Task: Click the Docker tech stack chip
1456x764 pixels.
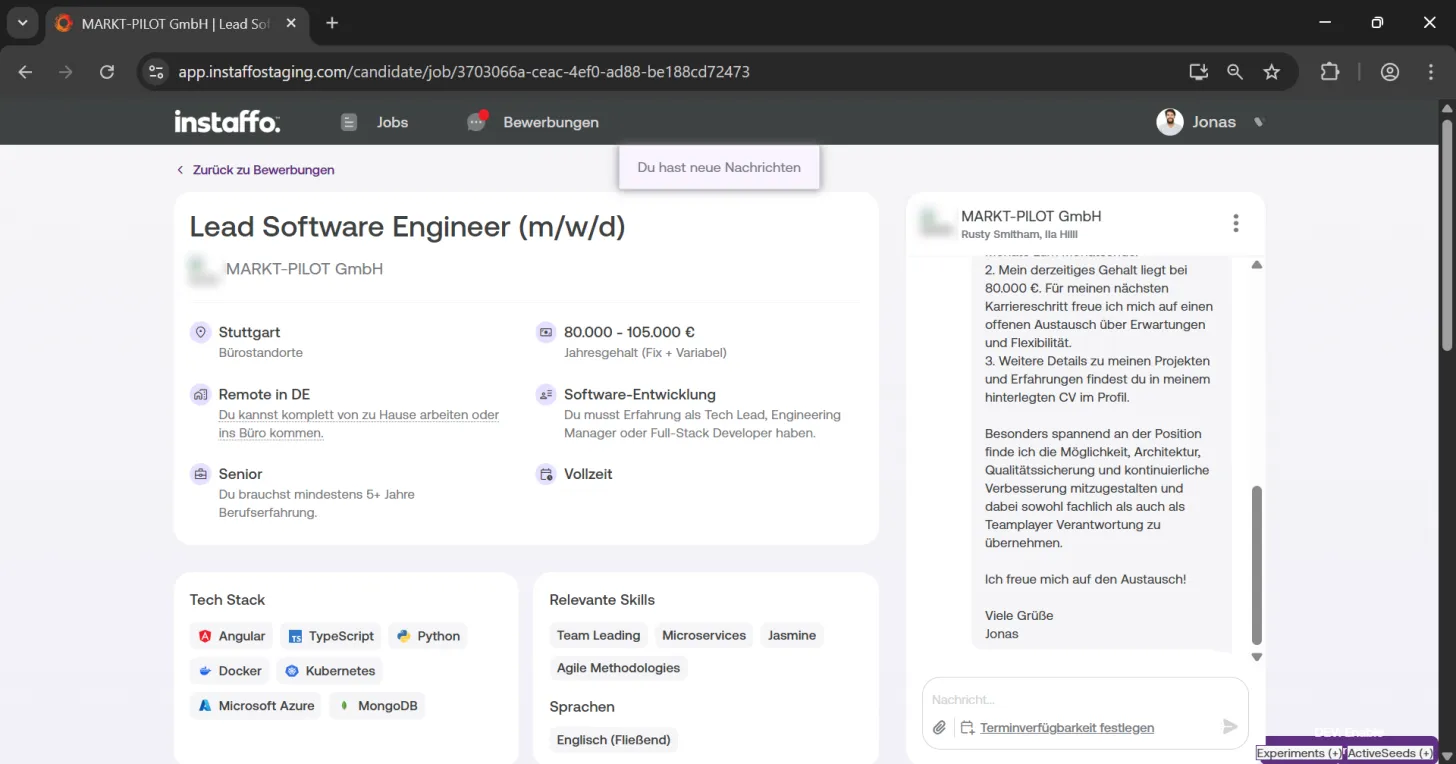Action: (230, 671)
